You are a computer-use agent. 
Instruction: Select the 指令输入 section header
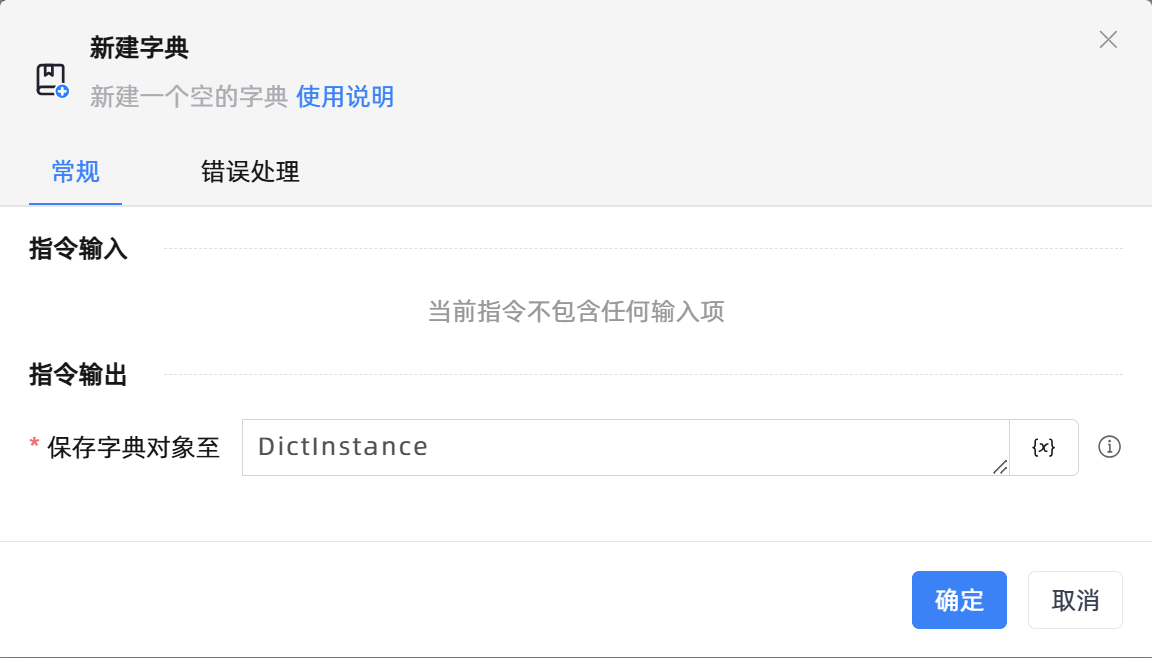coord(79,249)
